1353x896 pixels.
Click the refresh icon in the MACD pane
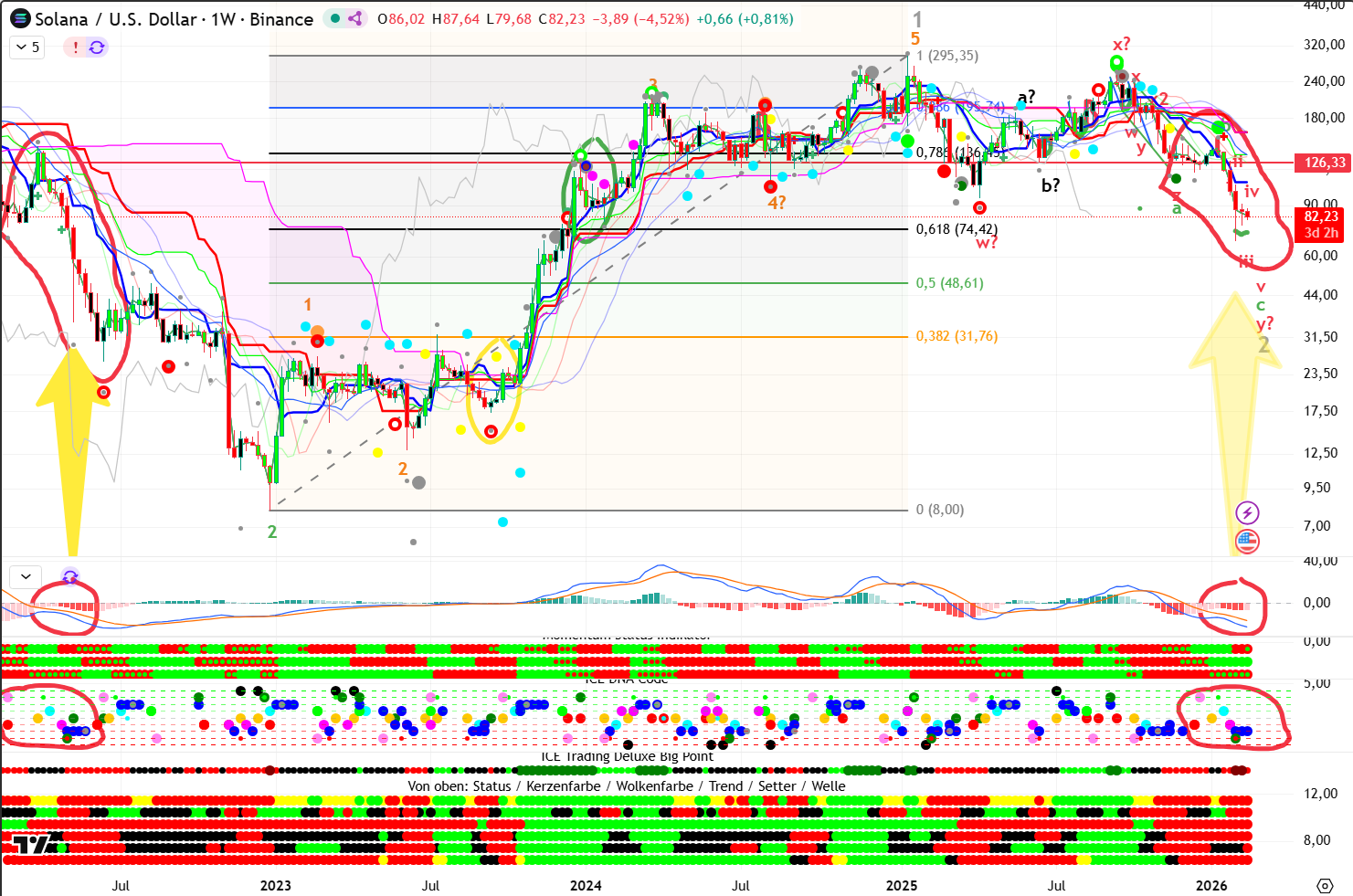pos(70,576)
